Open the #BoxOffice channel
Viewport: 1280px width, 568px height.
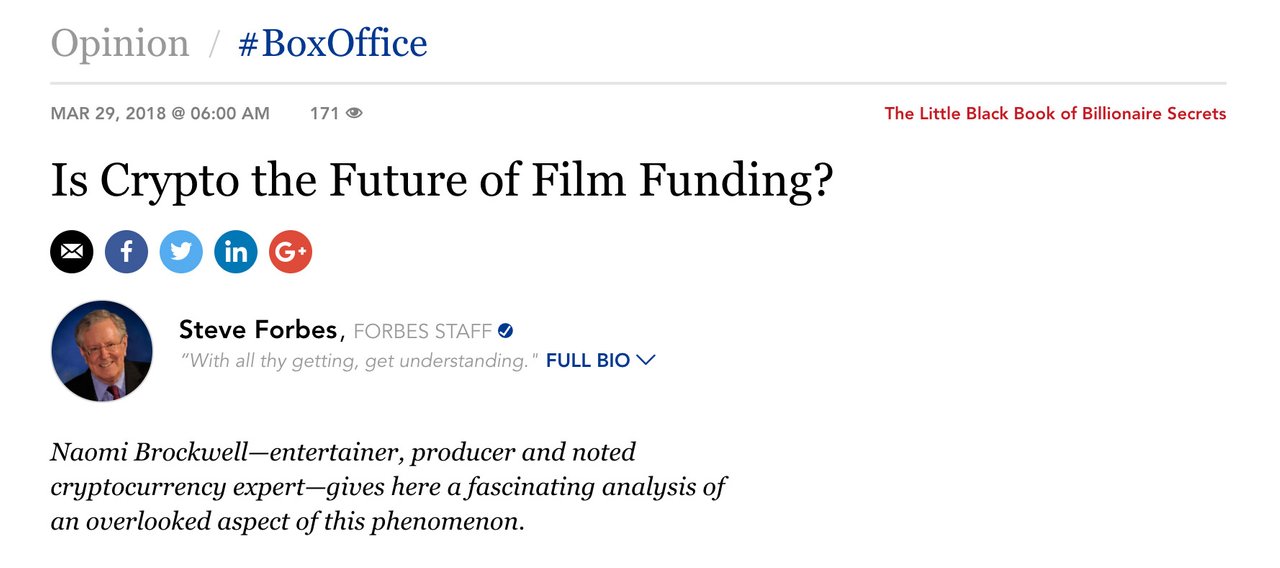click(333, 43)
